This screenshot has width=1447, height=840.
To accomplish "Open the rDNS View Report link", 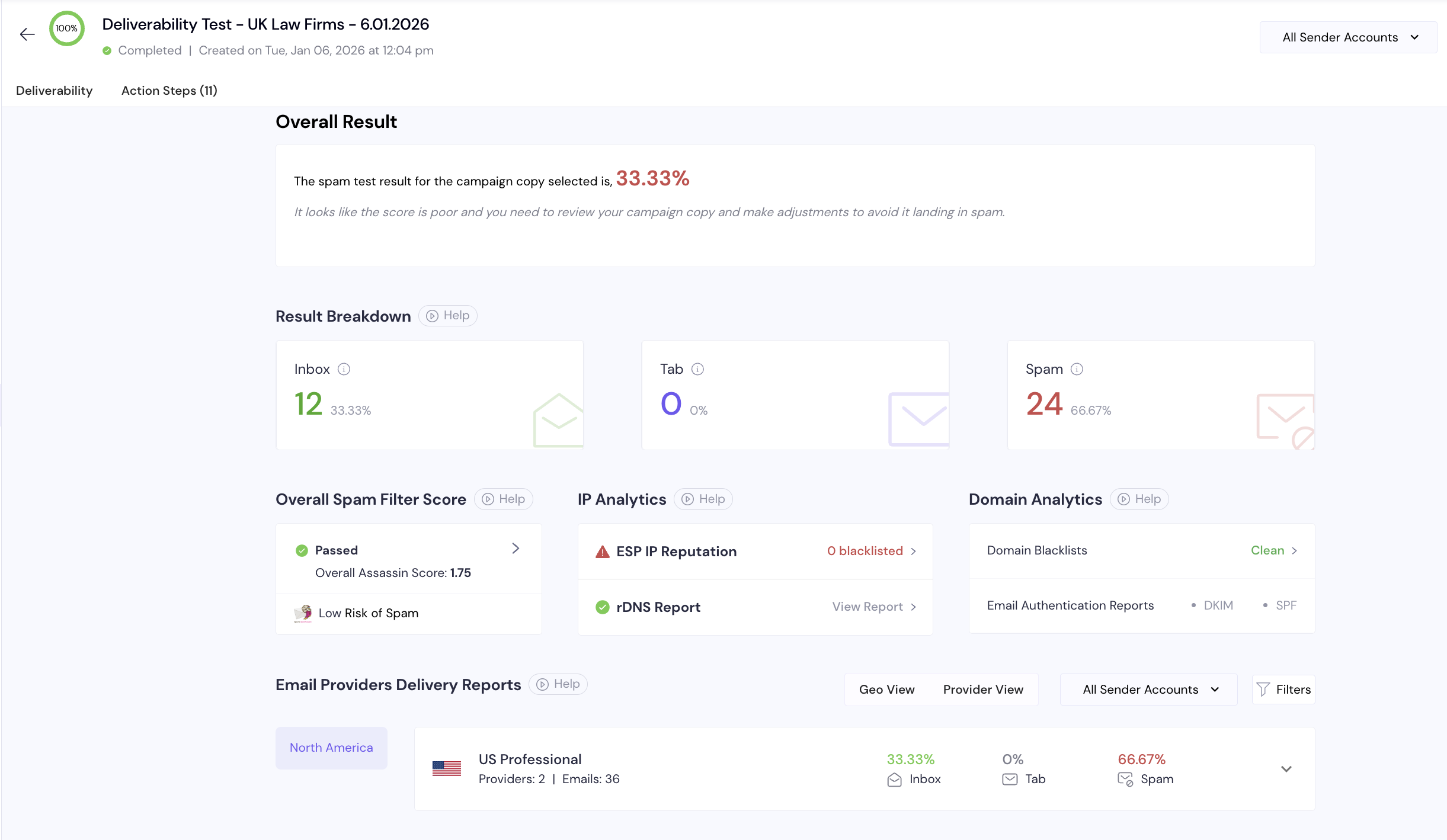I will pyautogui.click(x=874, y=607).
